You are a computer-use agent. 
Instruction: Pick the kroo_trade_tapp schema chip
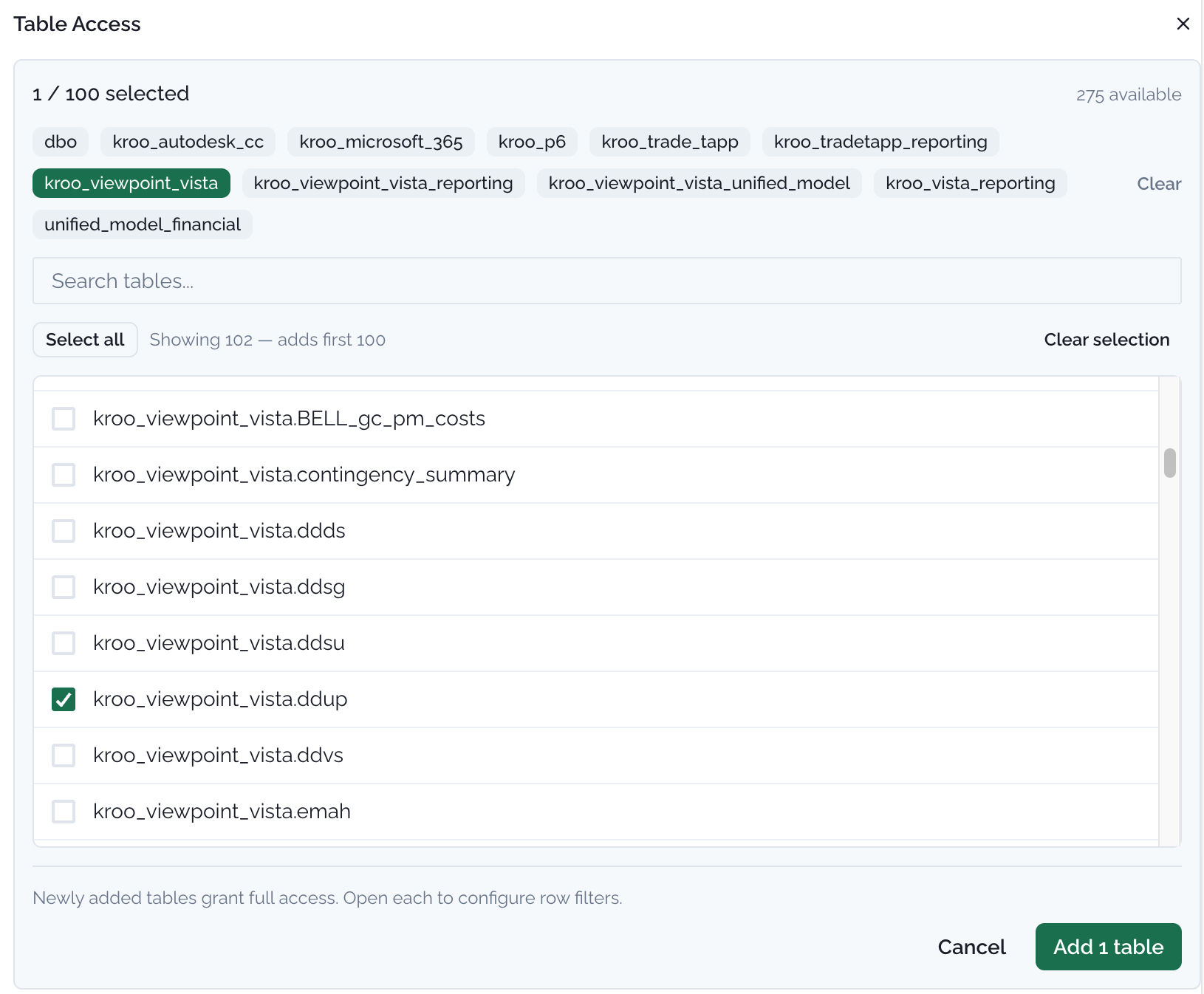tap(670, 142)
